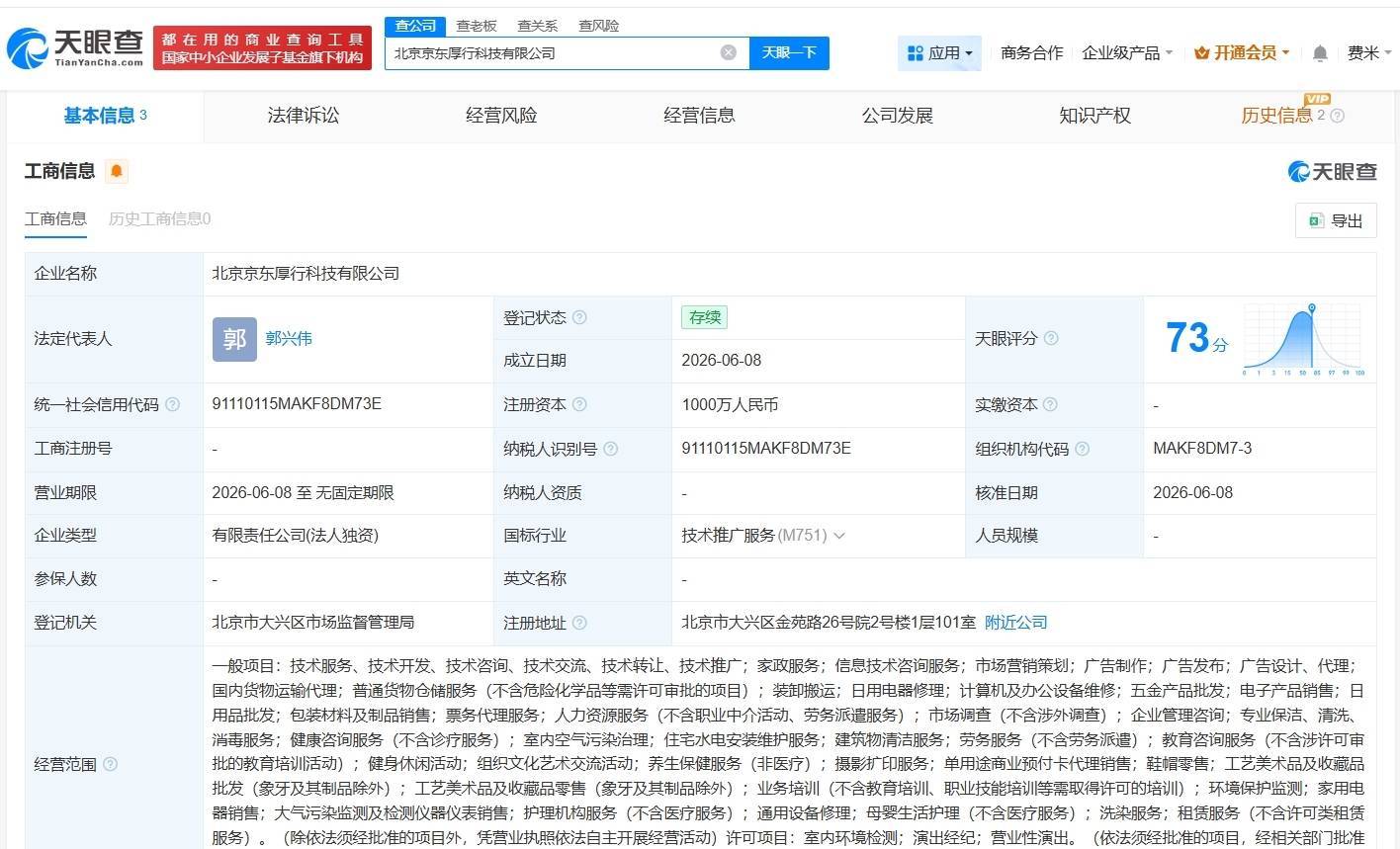
Task: Expand the 企业级产品 dropdown
Action: click(1127, 53)
